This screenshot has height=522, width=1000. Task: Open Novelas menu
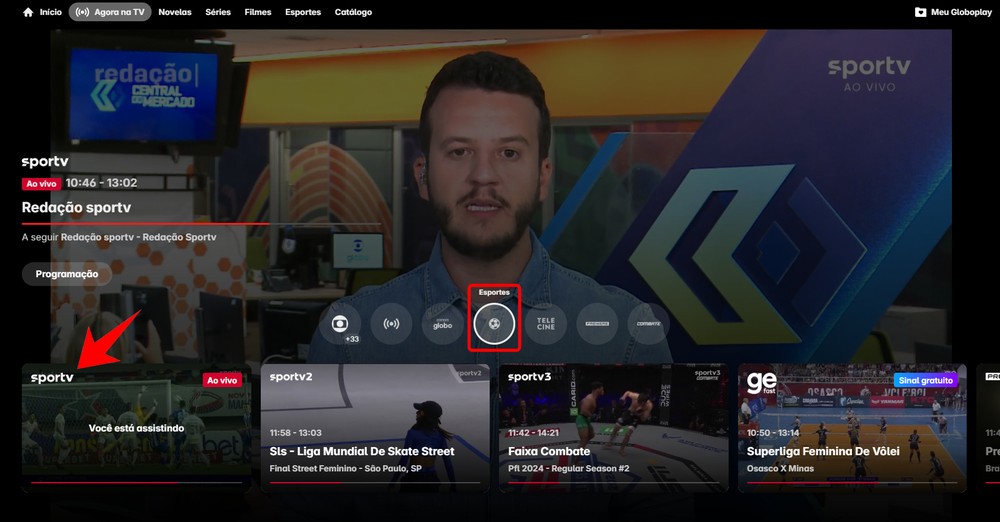click(175, 12)
